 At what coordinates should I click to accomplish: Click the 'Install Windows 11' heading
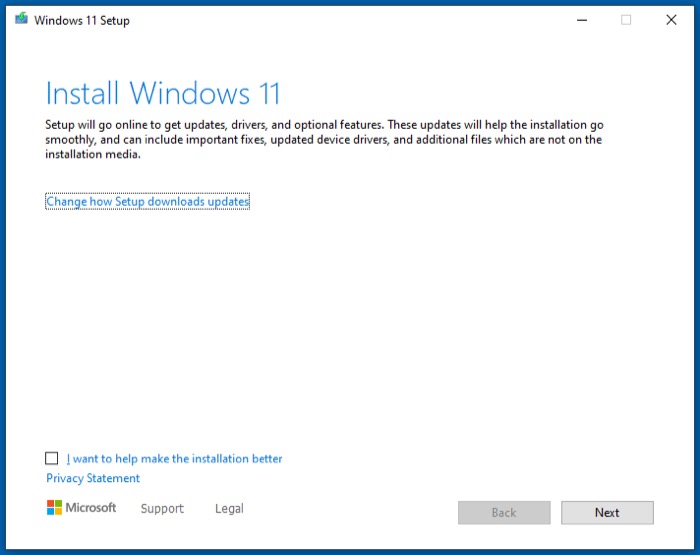coord(163,94)
